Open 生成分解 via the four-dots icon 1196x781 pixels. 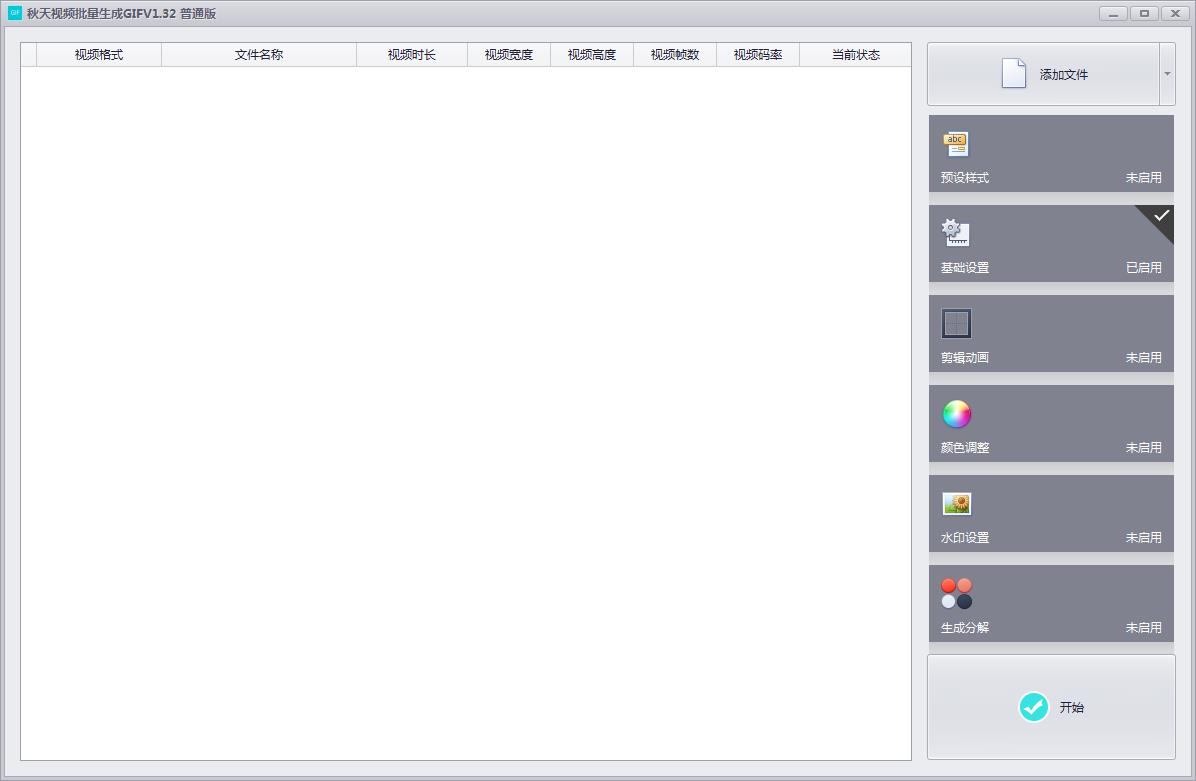coord(956,593)
